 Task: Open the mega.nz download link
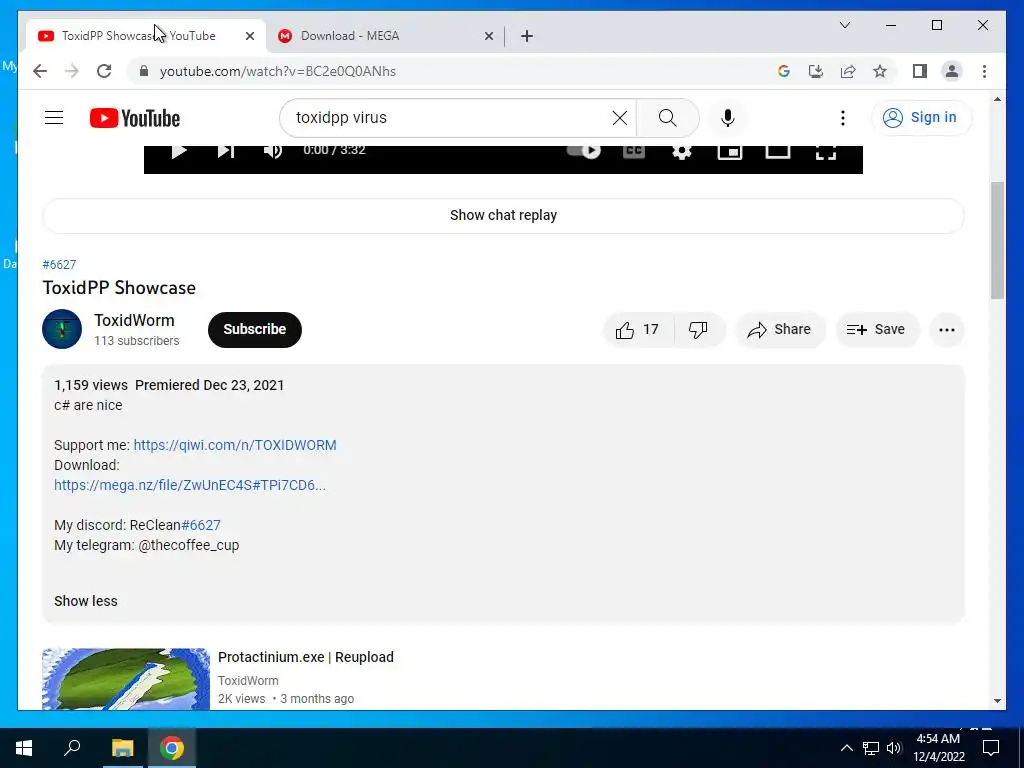click(189, 485)
